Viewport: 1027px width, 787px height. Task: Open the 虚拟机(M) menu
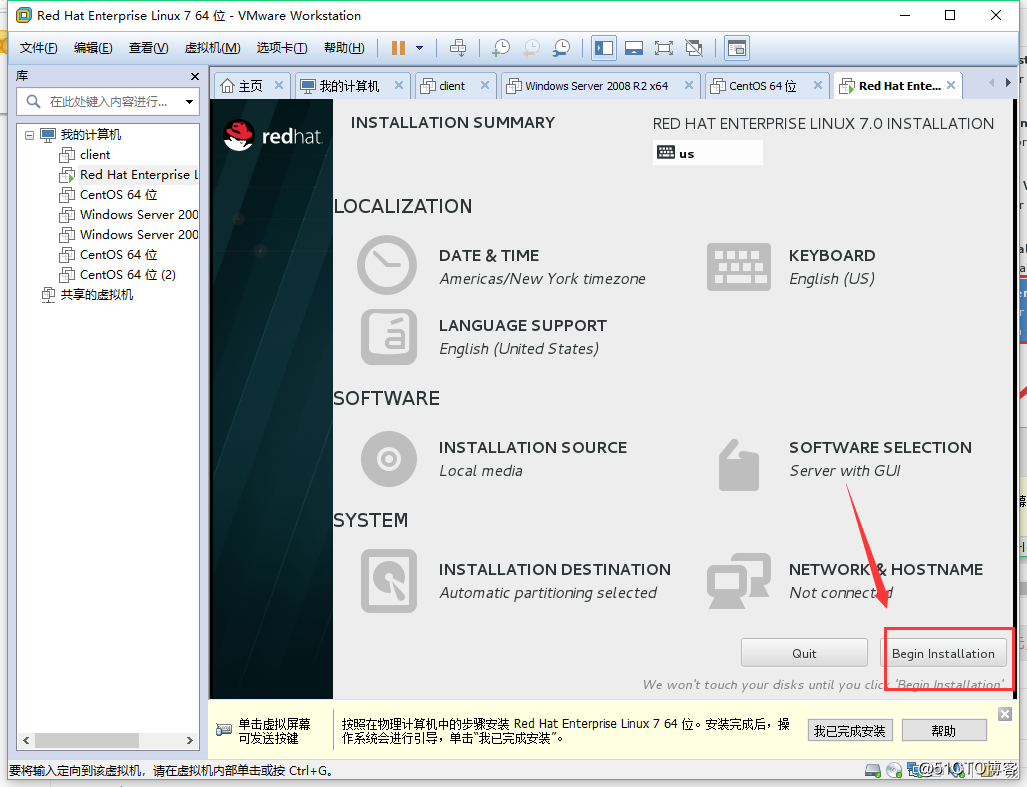[212, 48]
